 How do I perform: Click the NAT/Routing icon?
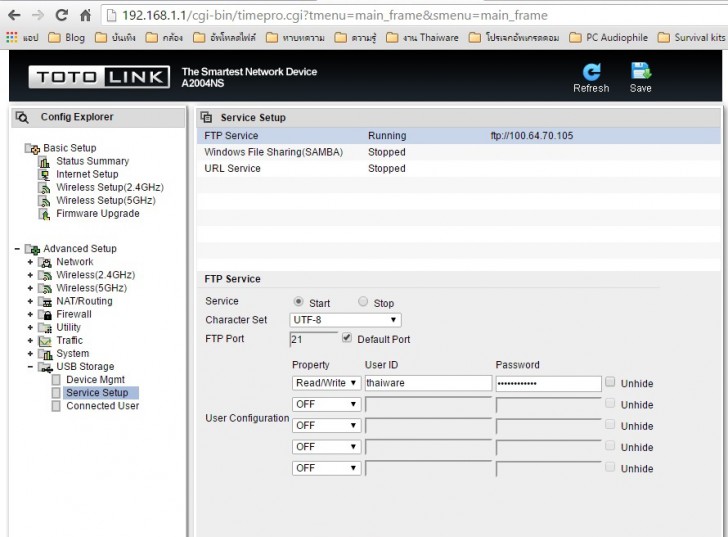pyautogui.click(x=45, y=302)
